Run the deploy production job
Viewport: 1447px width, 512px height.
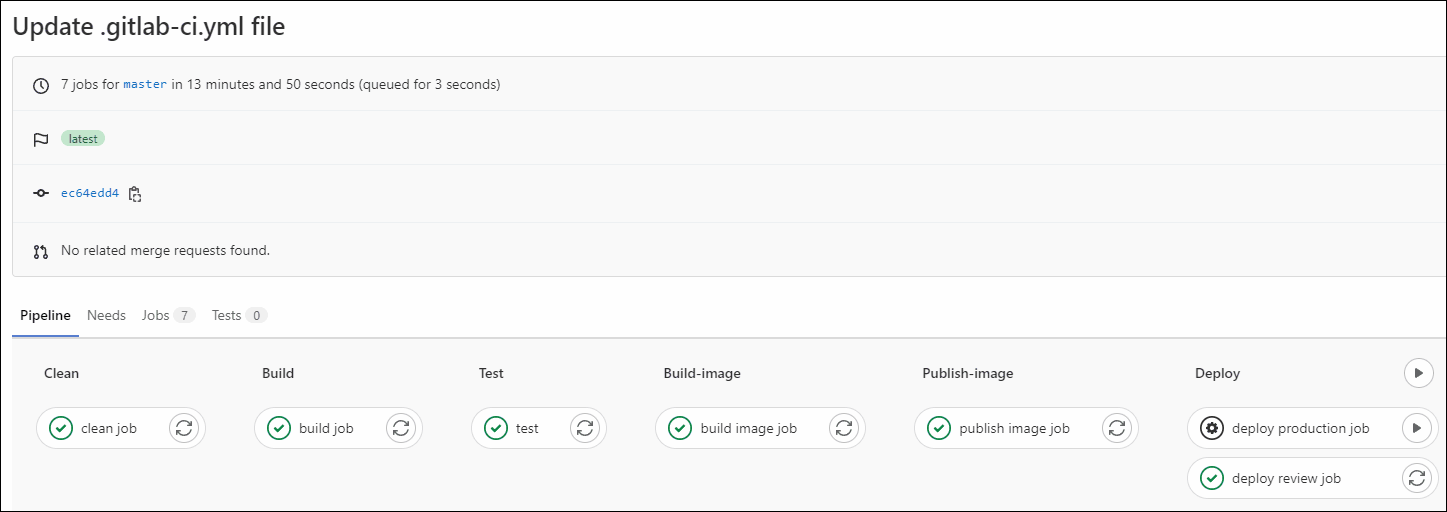click(1416, 428)
